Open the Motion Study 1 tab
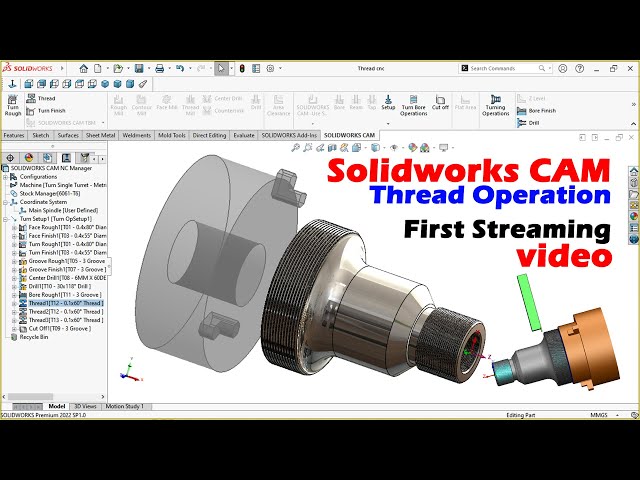Viewport: 640px width, 480px height. pyautogui.click(x=125, y=406)
